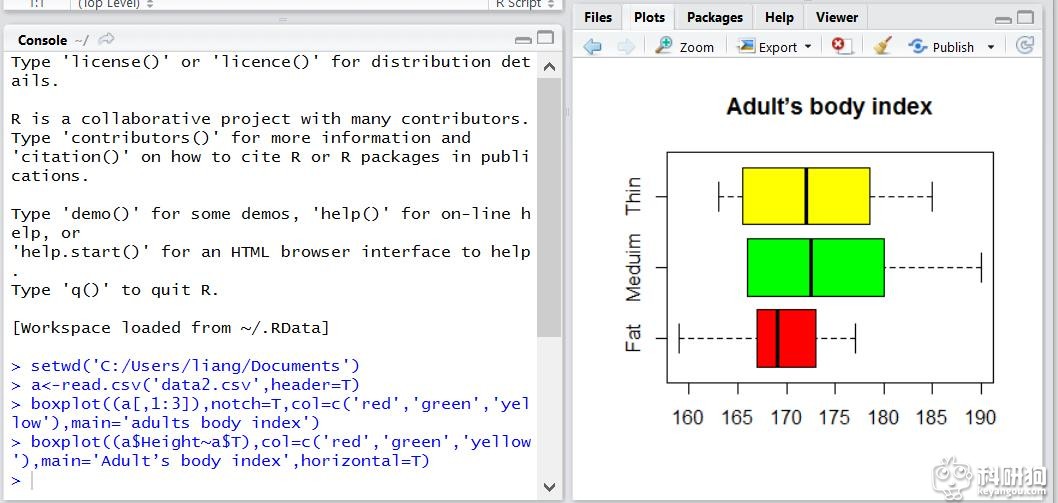The width and height of the screenshot is (1058, 503).
Task: View current working directory arrow icon
Action: tap(107, 40)
